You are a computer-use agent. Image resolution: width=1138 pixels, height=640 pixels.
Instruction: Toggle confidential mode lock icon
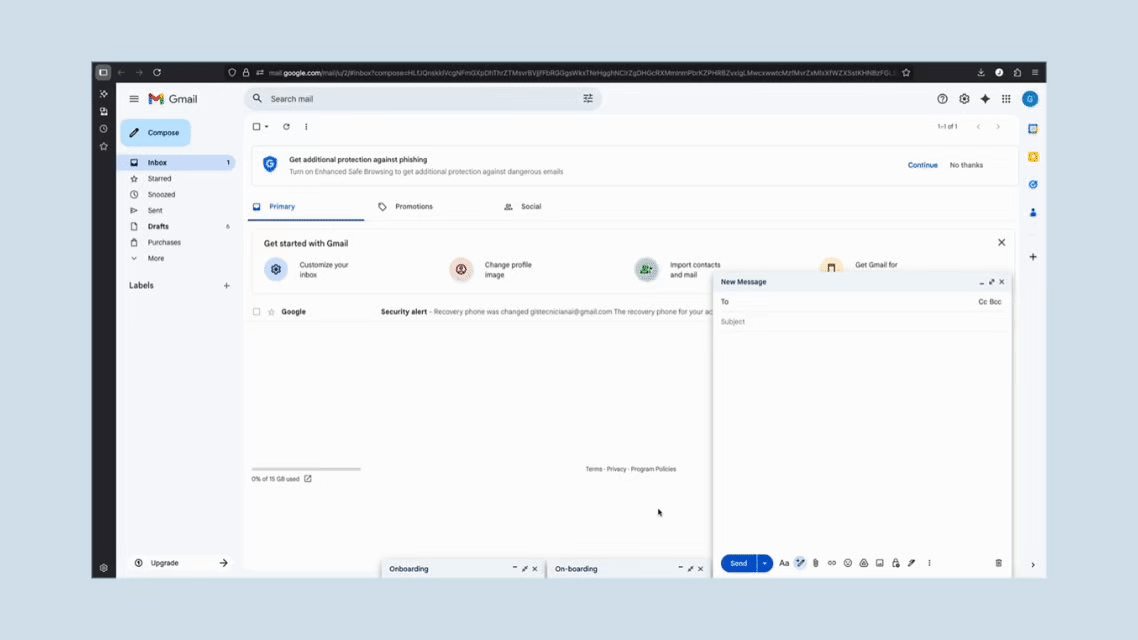point(895,563)
